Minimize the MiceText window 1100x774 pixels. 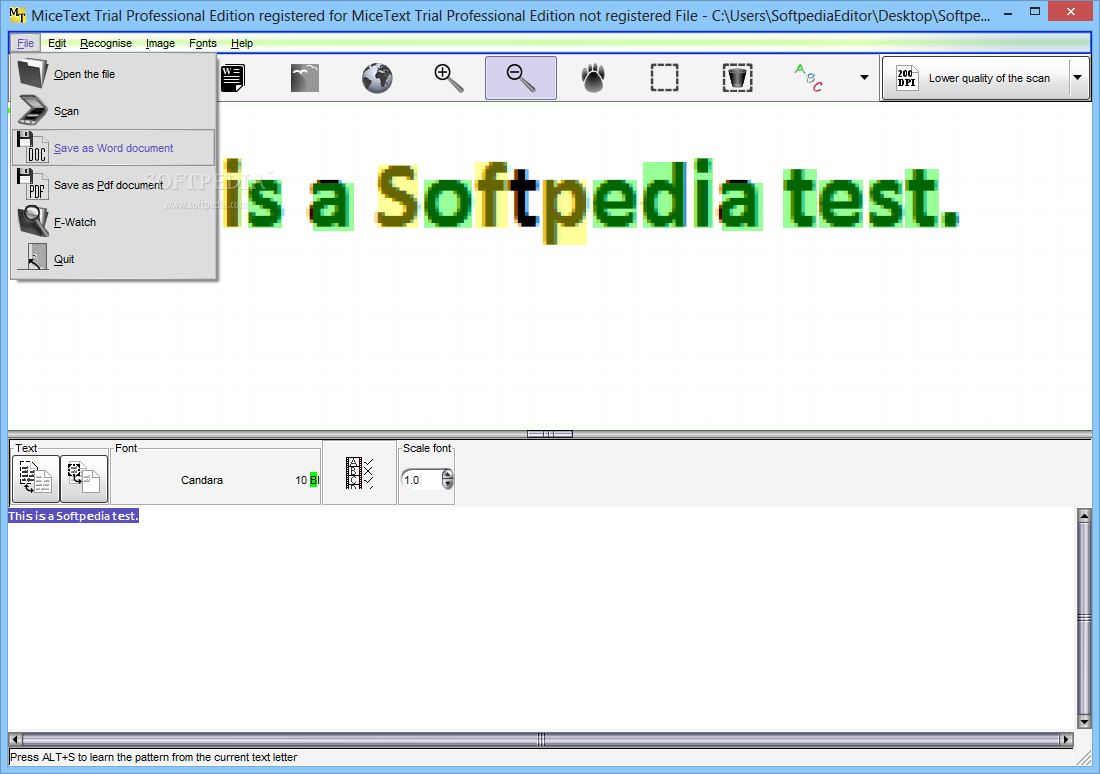(1007, 11)
